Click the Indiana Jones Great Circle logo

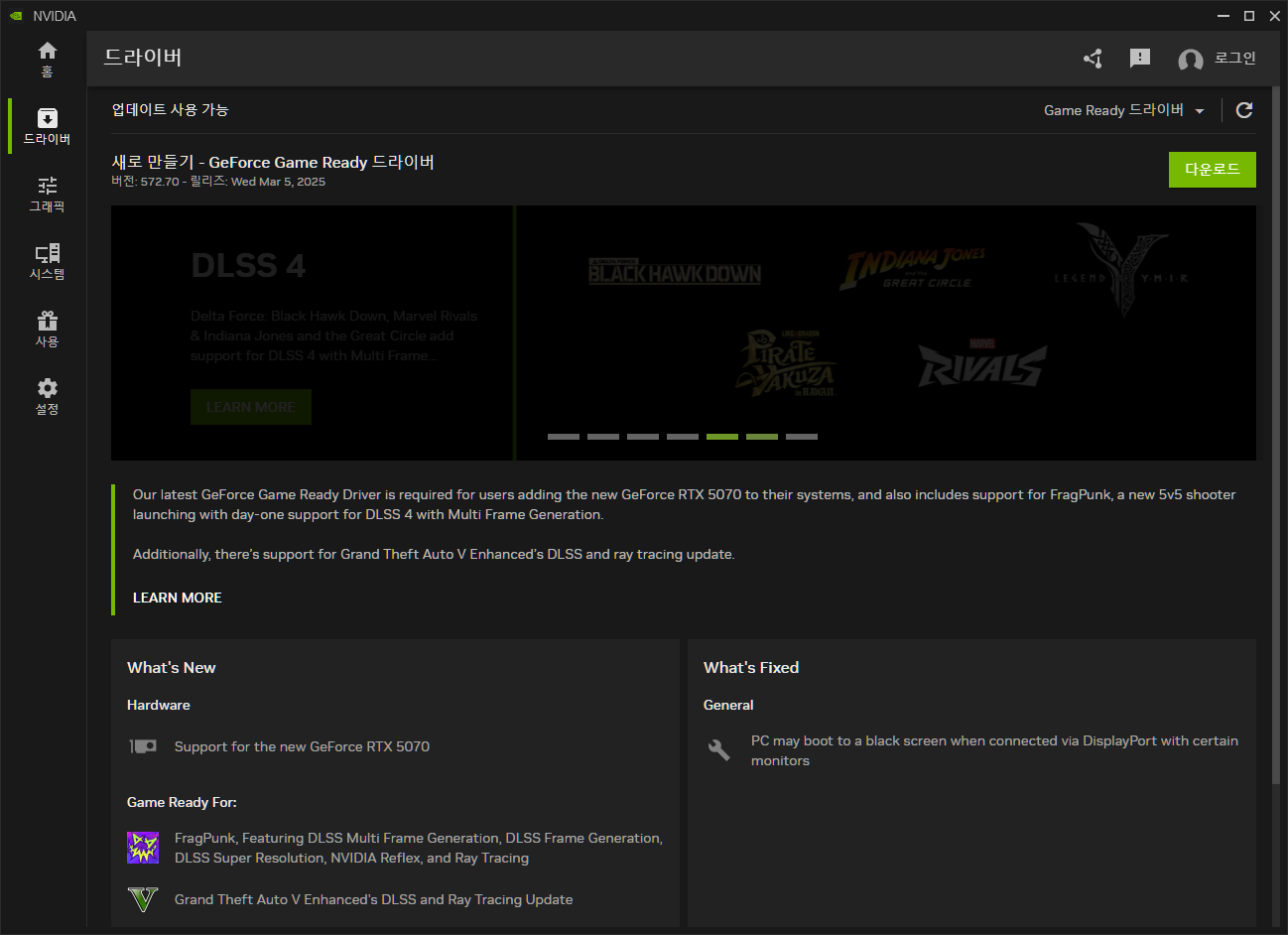914,268
